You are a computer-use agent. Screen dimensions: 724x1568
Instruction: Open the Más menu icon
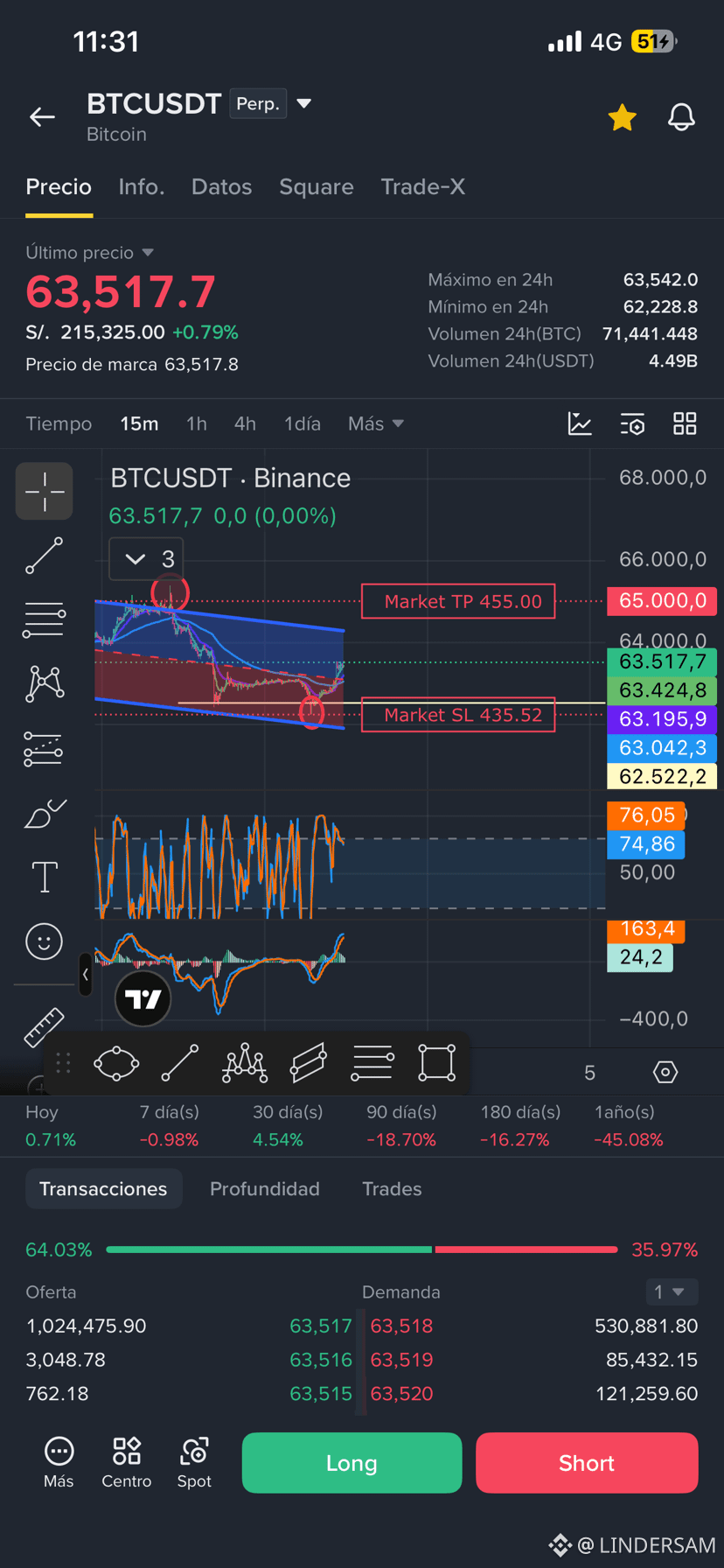pyautogui.click(x=59, y=1462)
